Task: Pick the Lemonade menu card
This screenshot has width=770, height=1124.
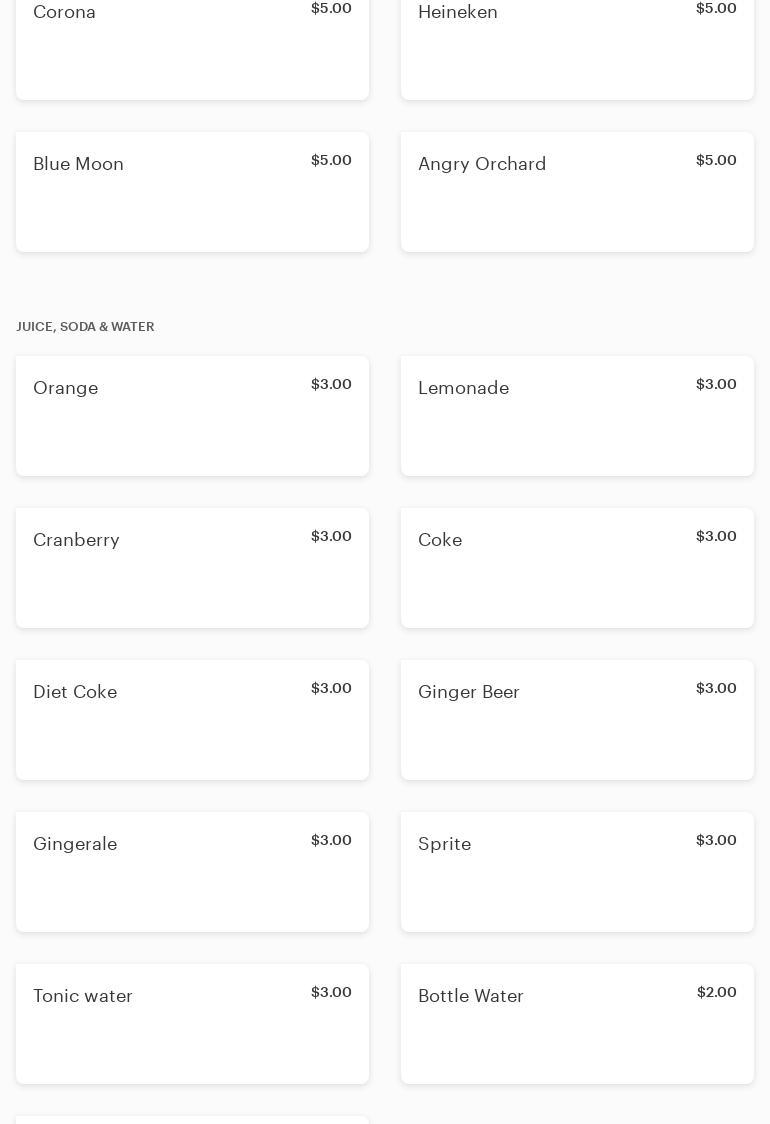Action: [577, 416]
